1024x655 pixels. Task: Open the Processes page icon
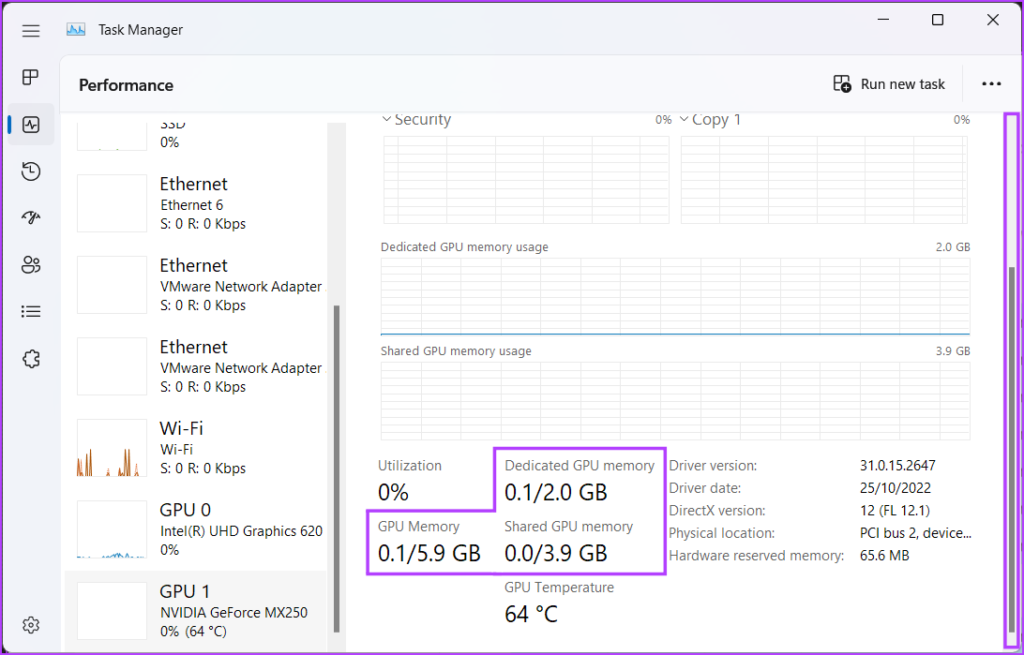coord(31,77)
